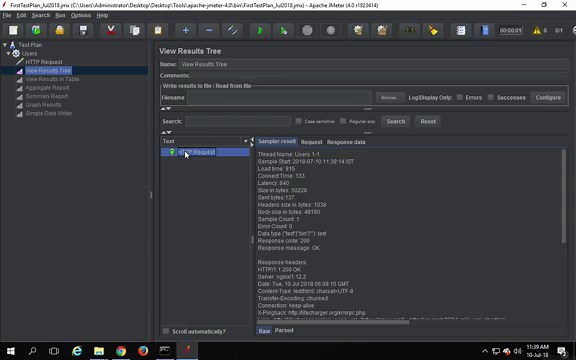Viewport: 576px width, 360px height.
Task: Select Graph Results listener
Action: (43, 105)
